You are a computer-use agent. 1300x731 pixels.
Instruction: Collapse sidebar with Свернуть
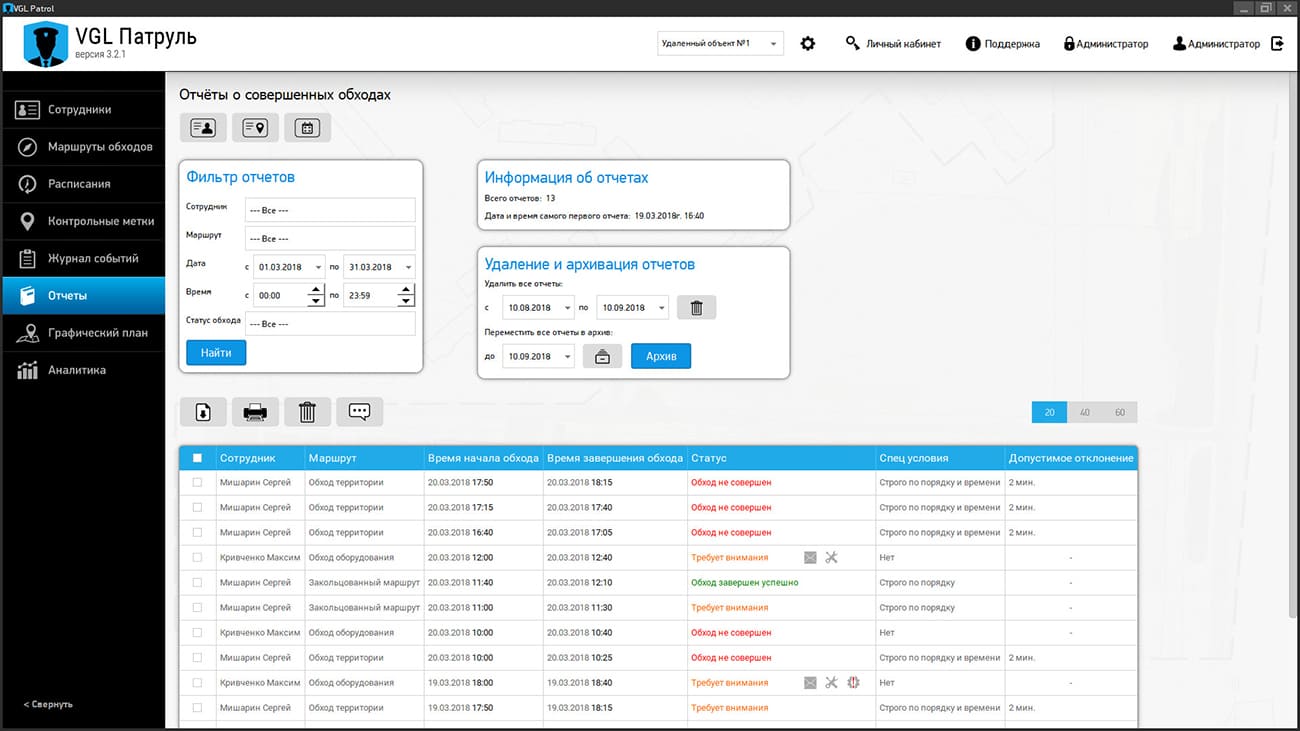point(48,704)
